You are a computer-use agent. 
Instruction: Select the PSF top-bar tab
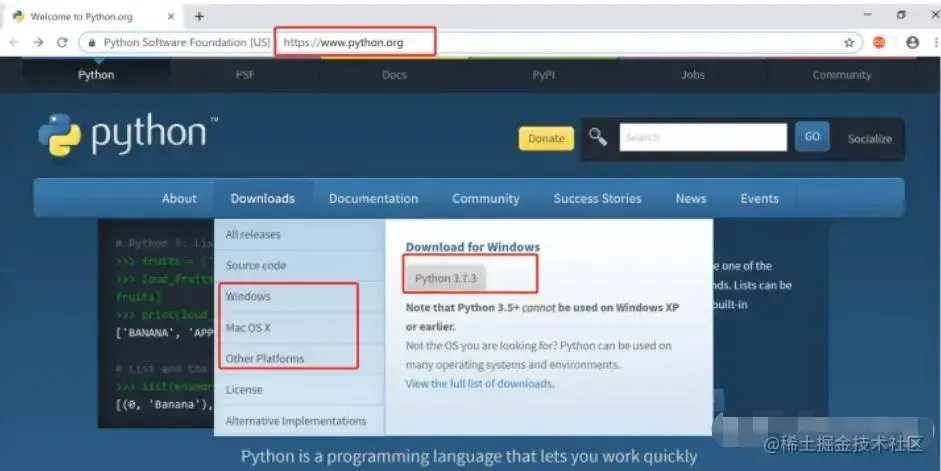[x=245, y=75]
